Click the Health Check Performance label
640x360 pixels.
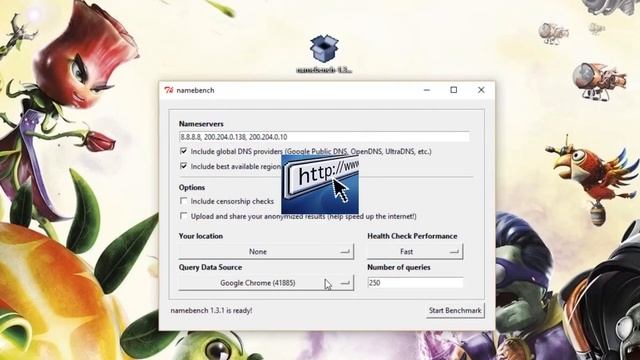[412, 236]
